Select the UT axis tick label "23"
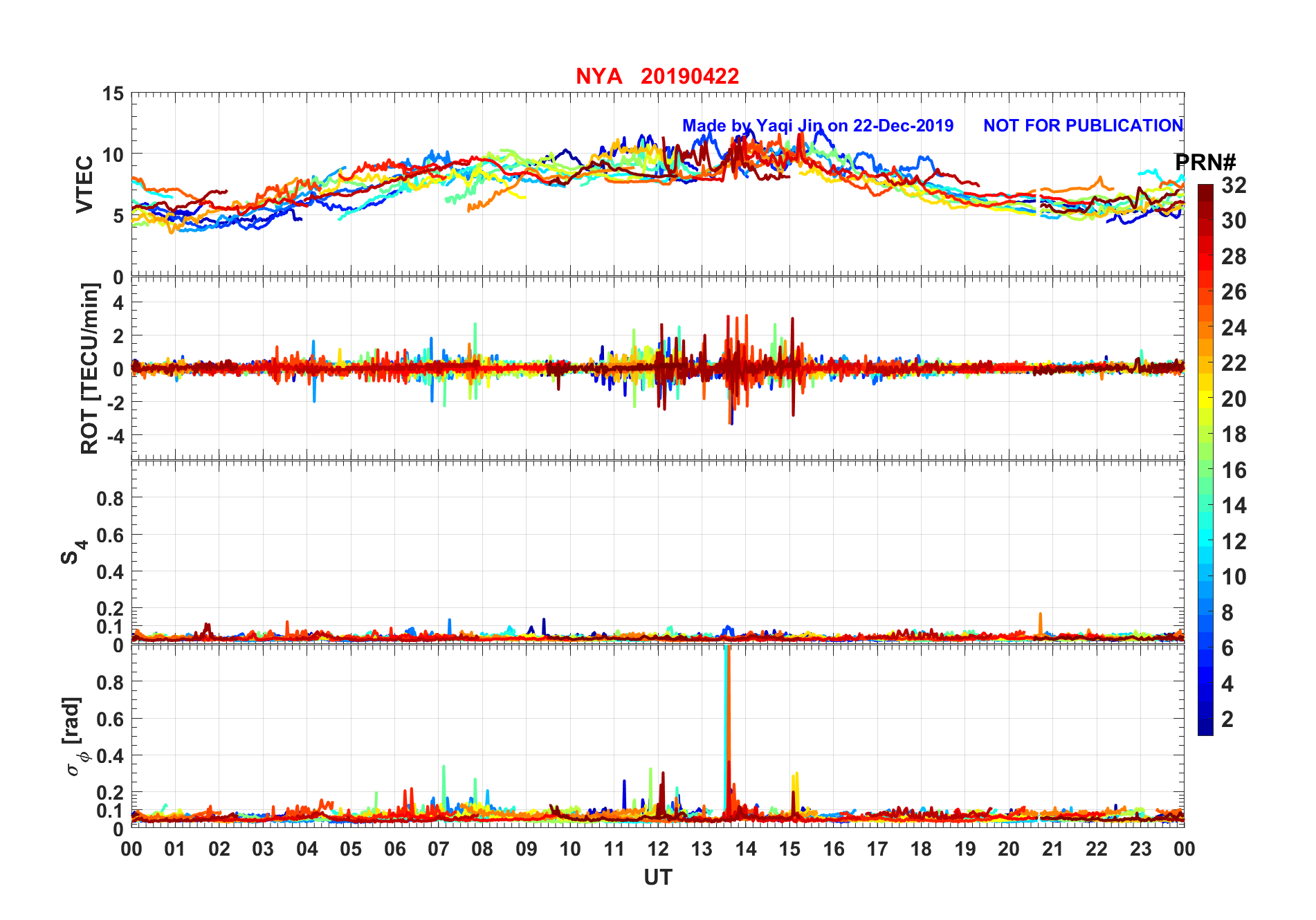1316x920 pixels. pos(1140,849)
